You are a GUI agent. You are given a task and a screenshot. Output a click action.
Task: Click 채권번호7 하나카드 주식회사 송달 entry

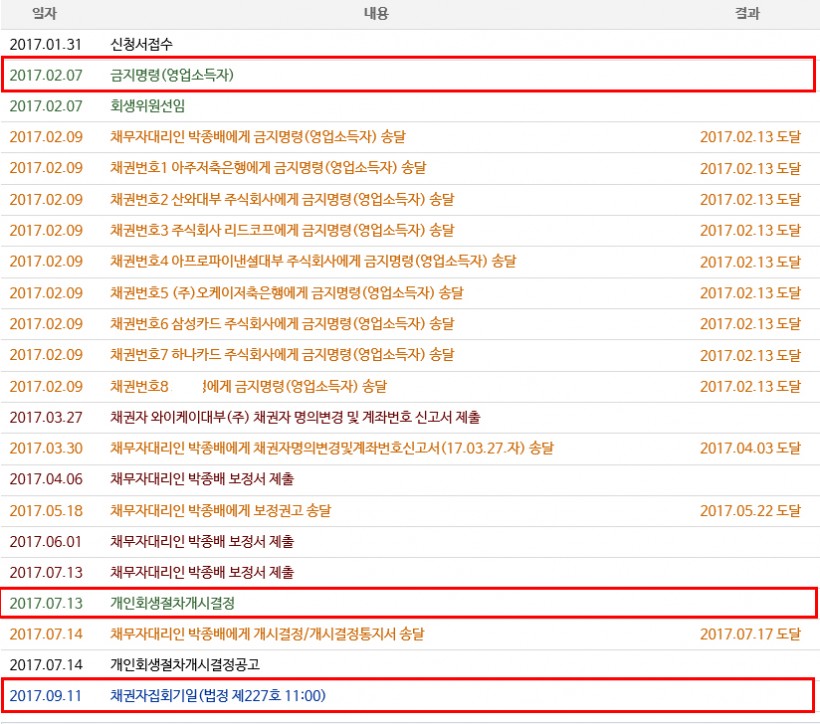point(282,355)
